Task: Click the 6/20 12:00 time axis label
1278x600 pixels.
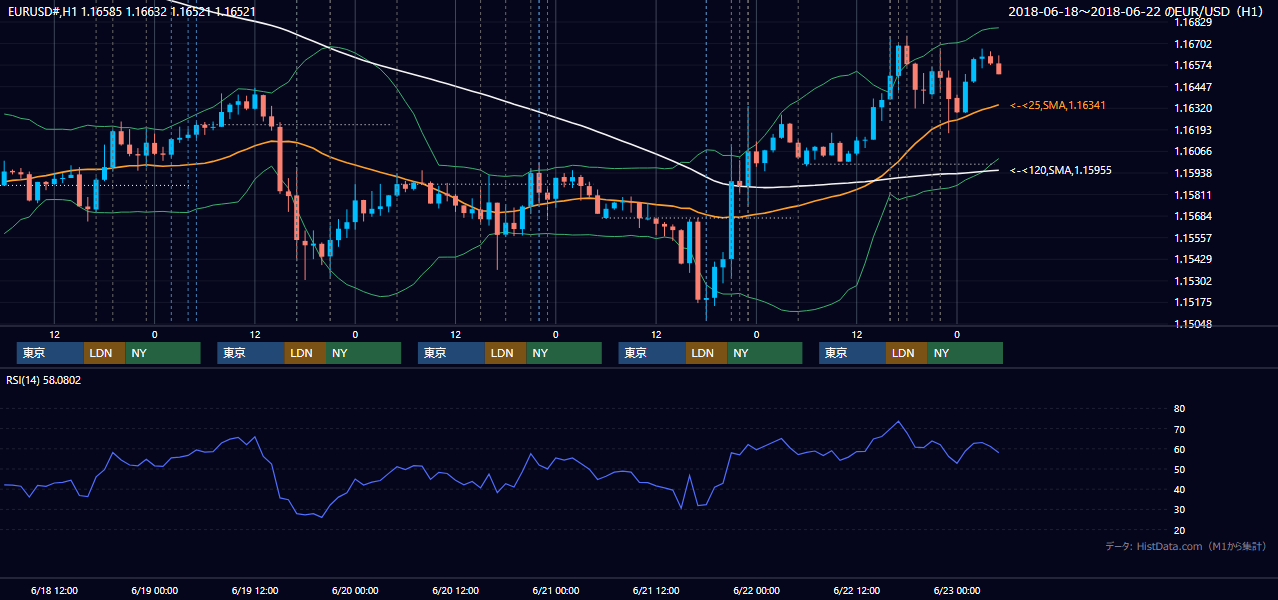Action: click(456, 590)
